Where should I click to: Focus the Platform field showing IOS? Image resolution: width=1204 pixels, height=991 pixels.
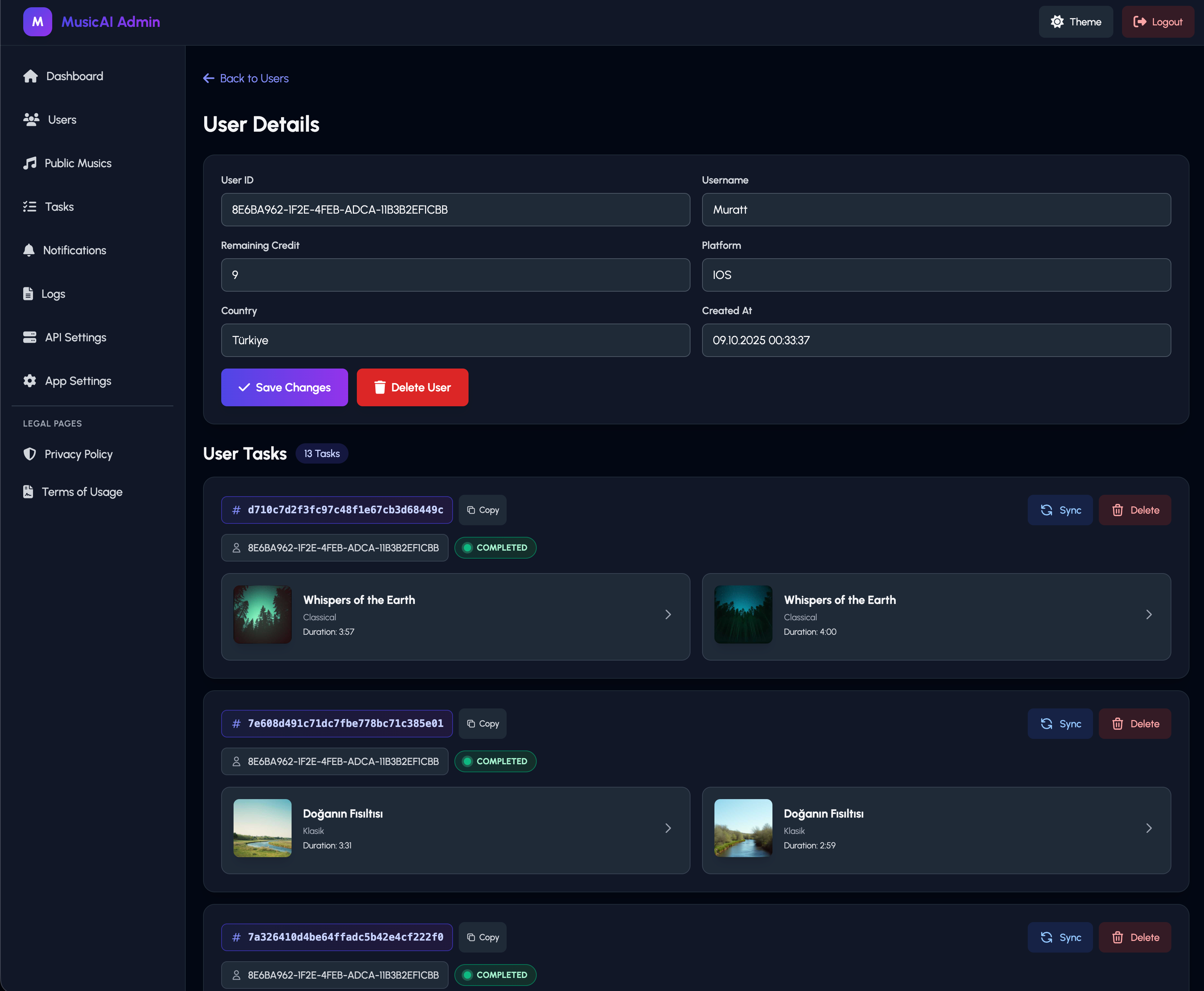tap(936, 275)
